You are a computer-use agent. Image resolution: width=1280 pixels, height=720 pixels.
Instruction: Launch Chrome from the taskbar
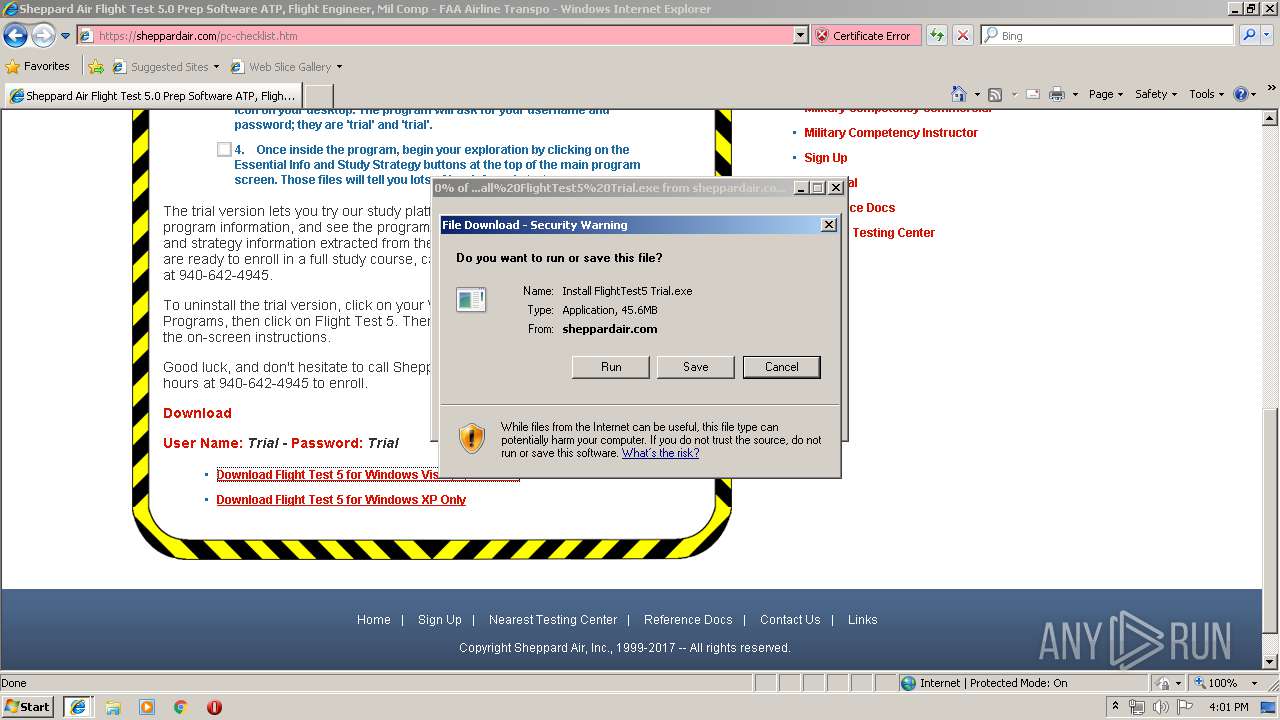[181, 707]
